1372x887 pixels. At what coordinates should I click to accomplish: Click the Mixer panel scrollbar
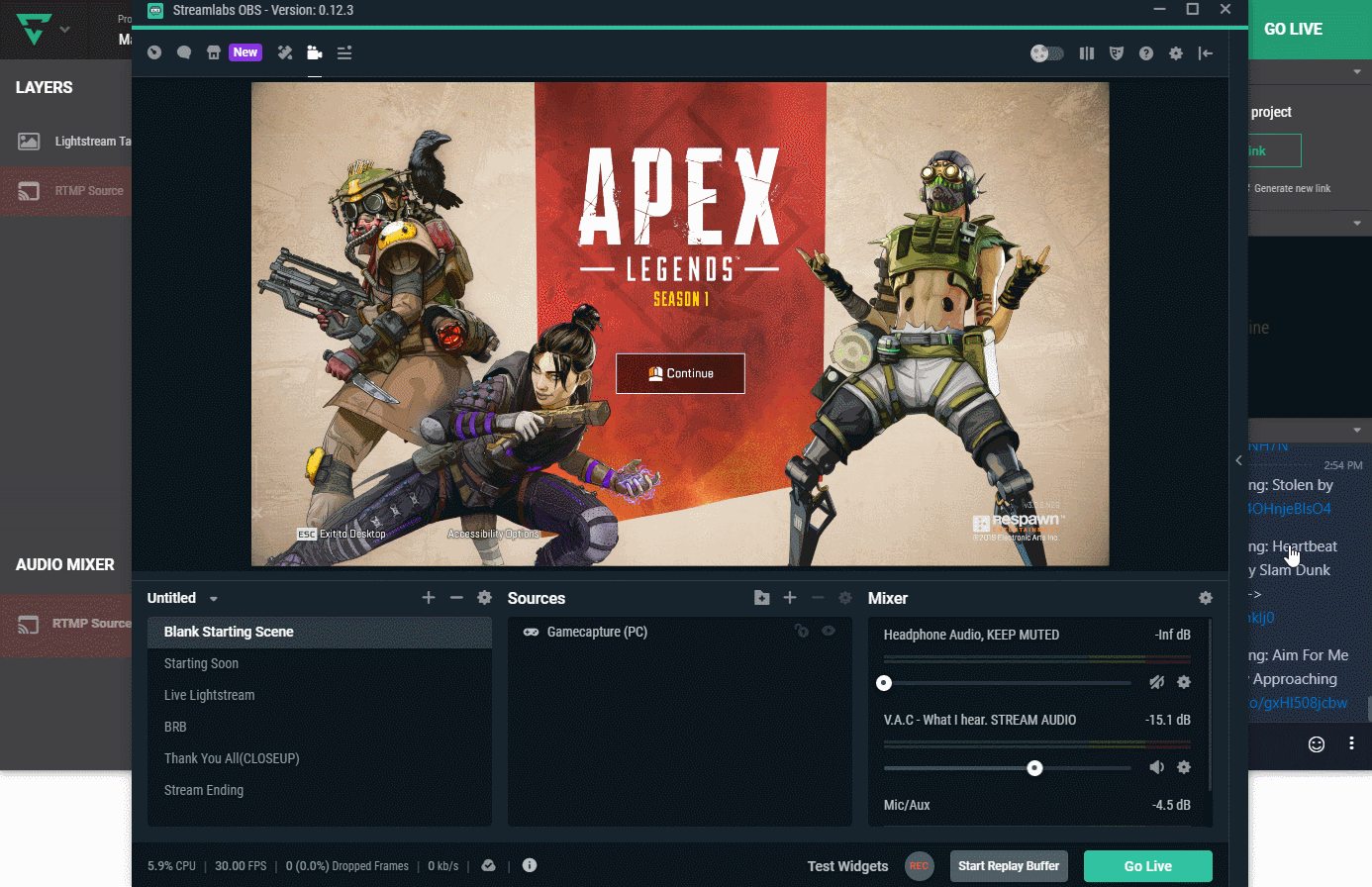(1210, 703)
